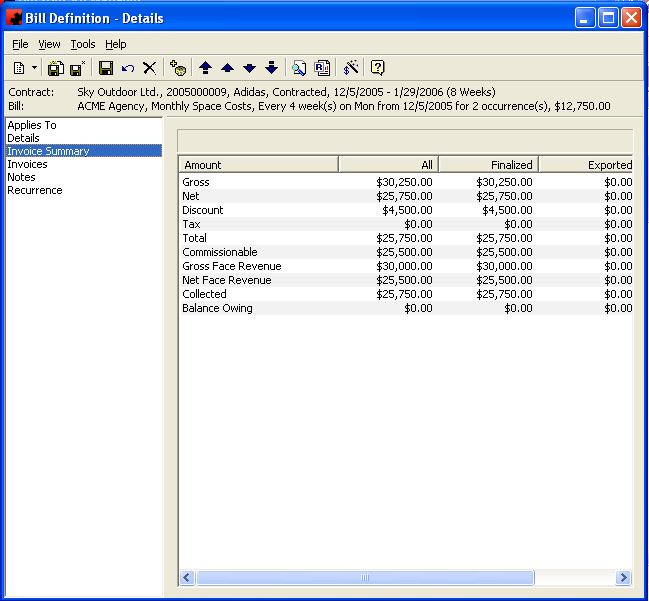Select Applies To in the left list
The image size is (649, 601).
click(x=32, y=125)
